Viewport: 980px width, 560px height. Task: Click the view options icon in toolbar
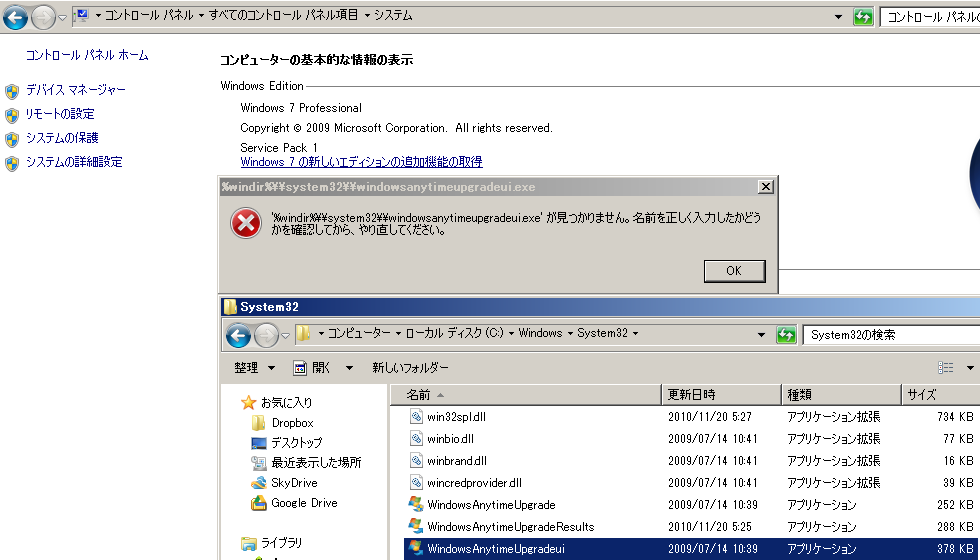tap(945, 368)
